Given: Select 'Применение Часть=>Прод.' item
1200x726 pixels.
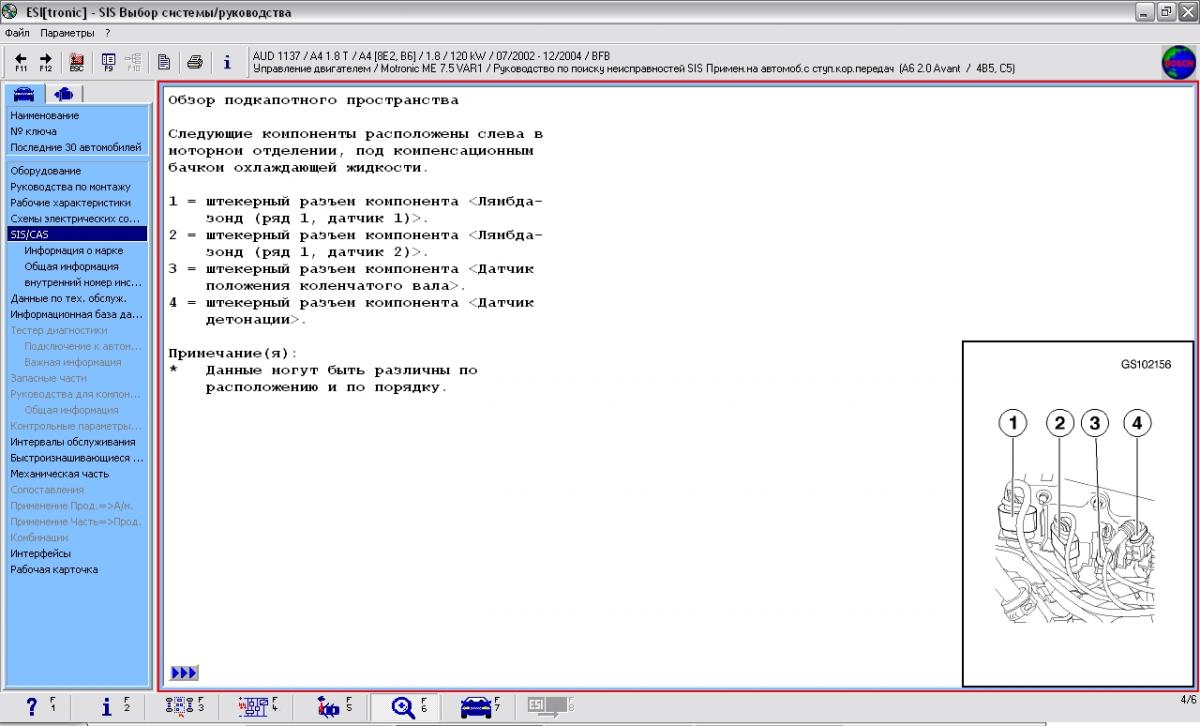Looking at the screenshot, I should (x=76, y=522).
